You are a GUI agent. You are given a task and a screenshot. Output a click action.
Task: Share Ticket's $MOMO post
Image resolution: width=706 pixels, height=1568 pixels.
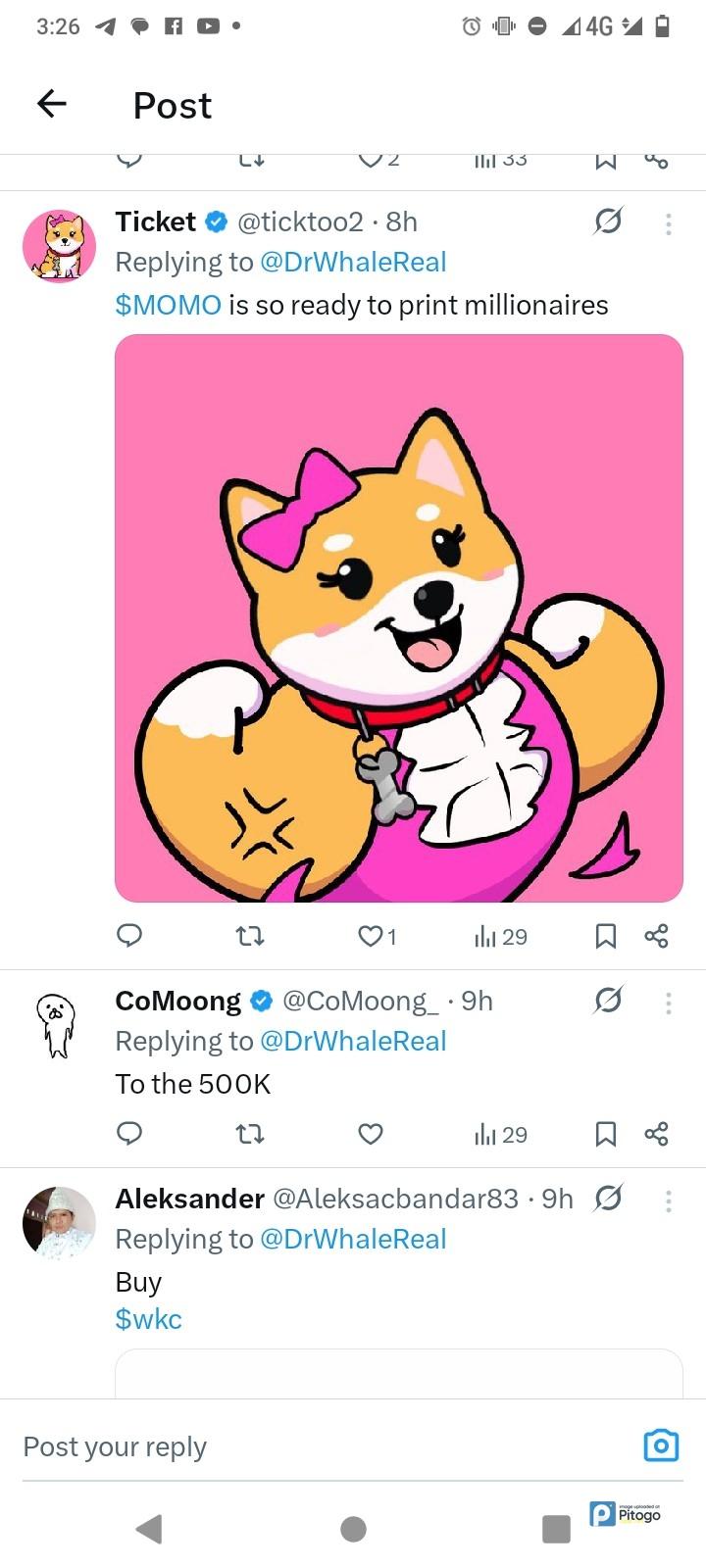point(656,936)
